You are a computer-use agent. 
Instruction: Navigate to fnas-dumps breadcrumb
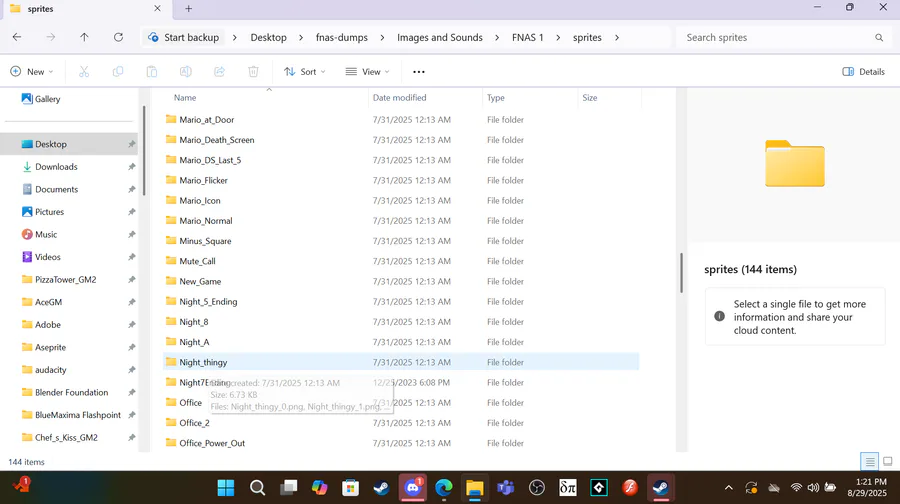(x=342, y=37)
